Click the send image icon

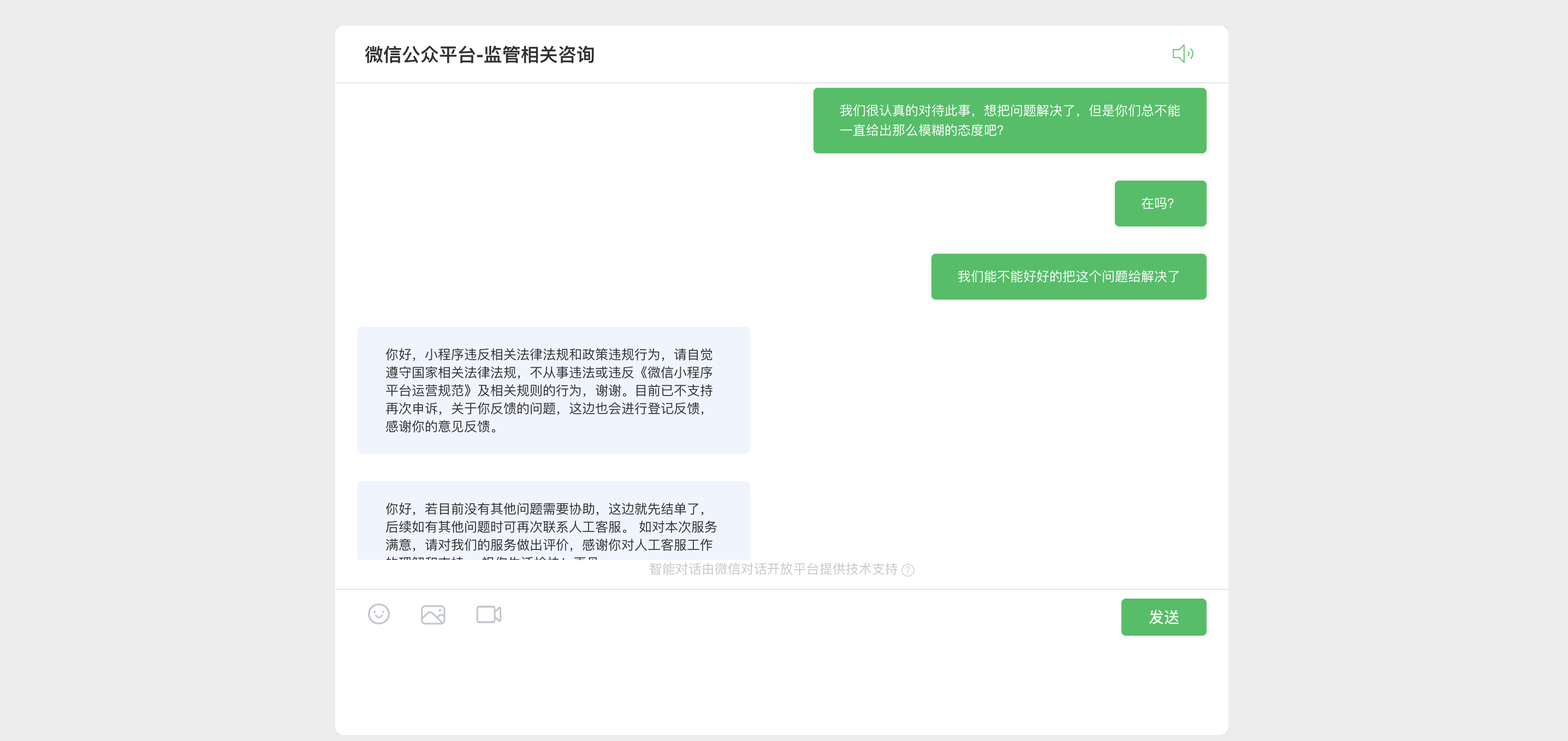(433, 614)
